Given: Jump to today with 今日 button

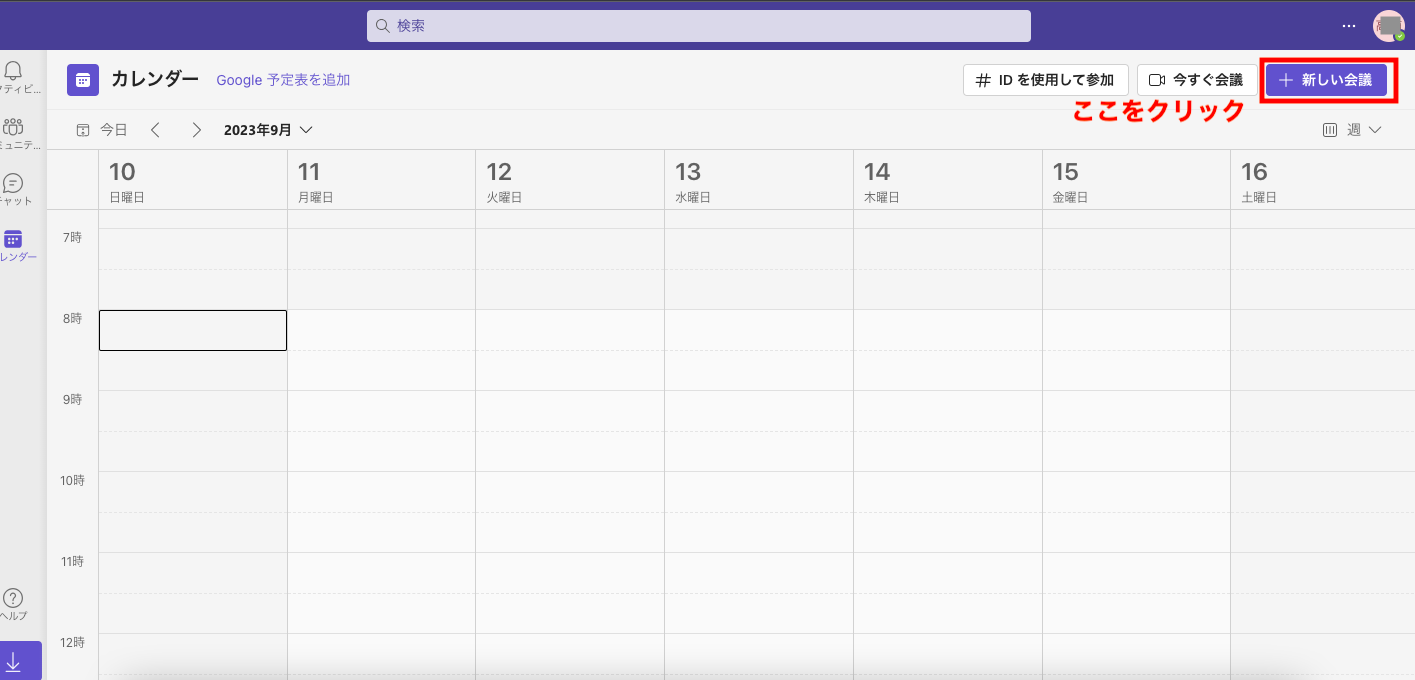Looking at the screenshot, I should 103,130.
